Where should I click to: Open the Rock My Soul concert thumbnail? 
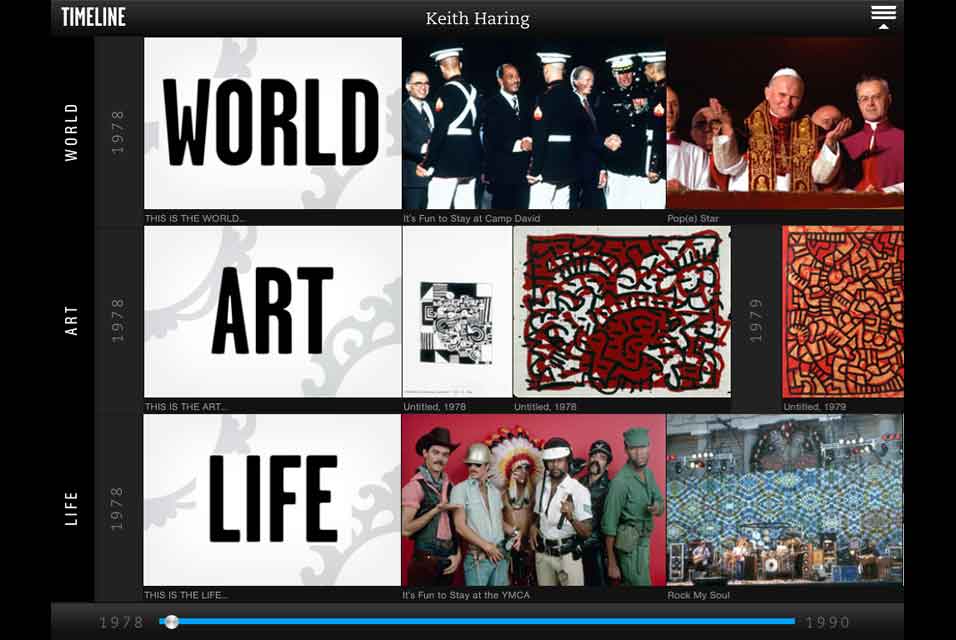tap(785, 500)
